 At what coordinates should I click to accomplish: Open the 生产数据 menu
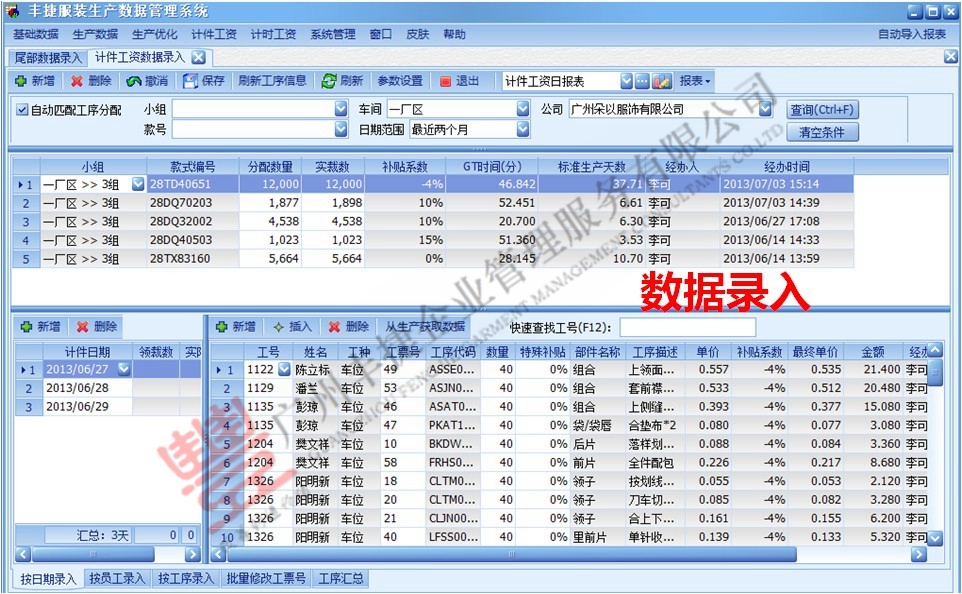[x=95, y=34]
